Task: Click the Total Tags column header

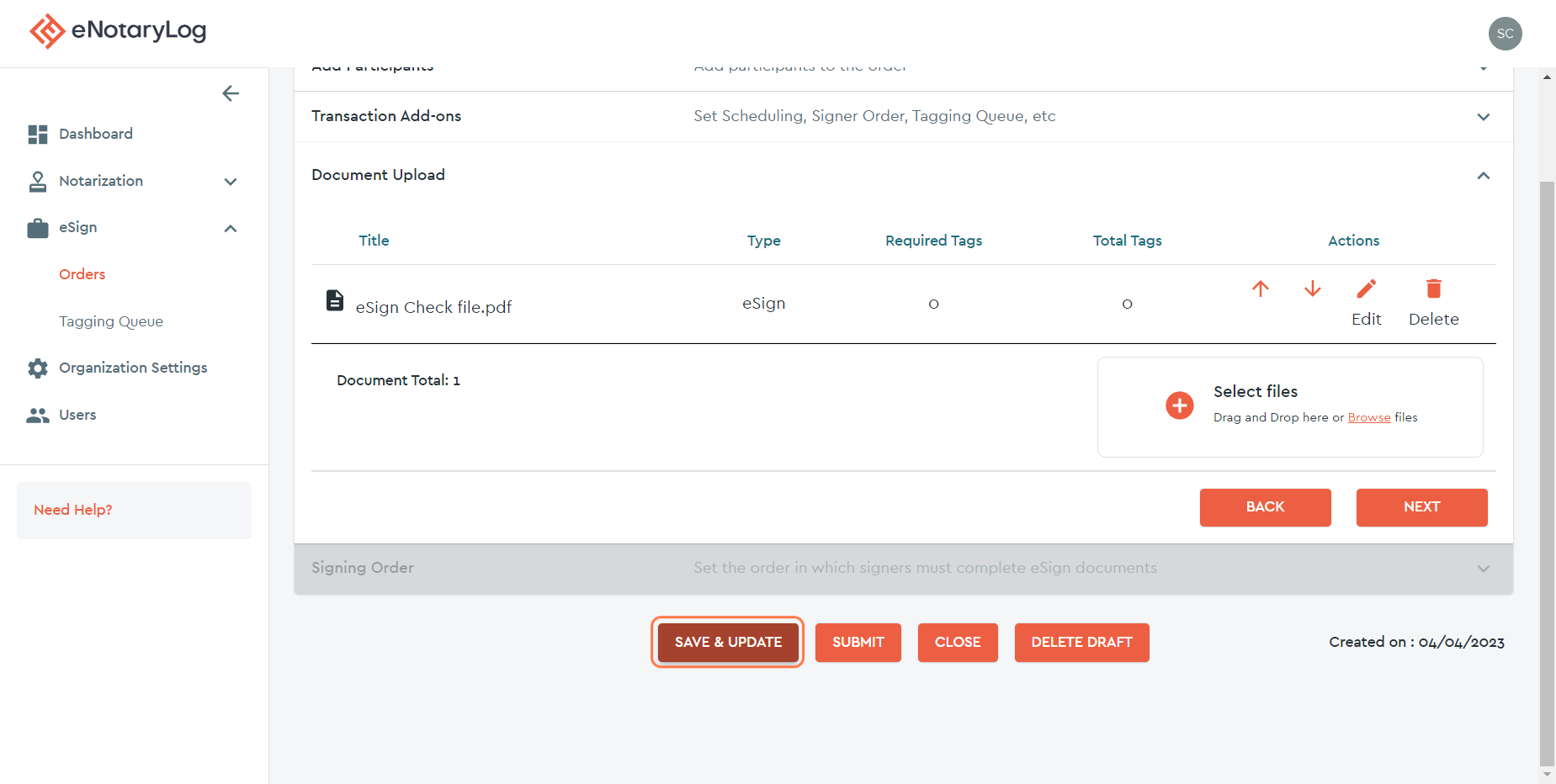Action: (x=1127, y=241)
